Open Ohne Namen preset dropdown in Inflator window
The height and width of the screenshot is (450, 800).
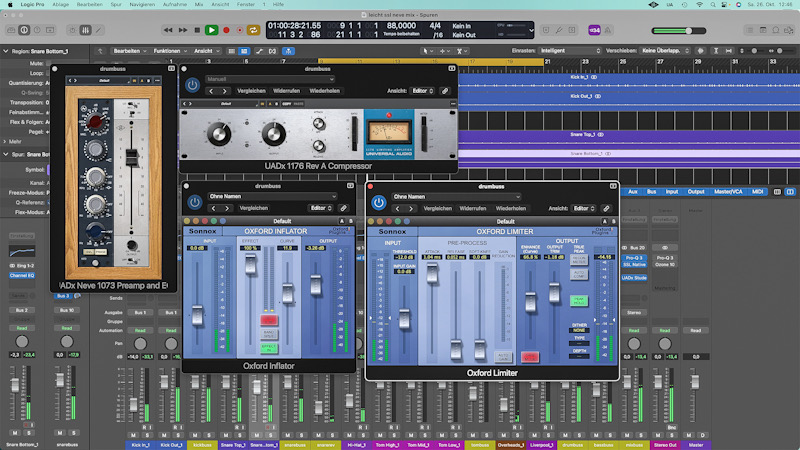pos(272,196)
